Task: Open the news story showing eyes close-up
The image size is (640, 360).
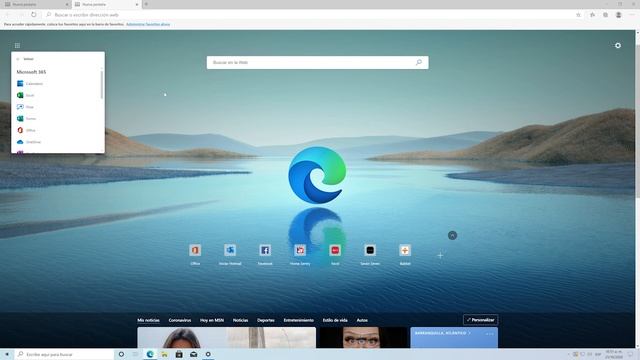Action: point(363,338)
